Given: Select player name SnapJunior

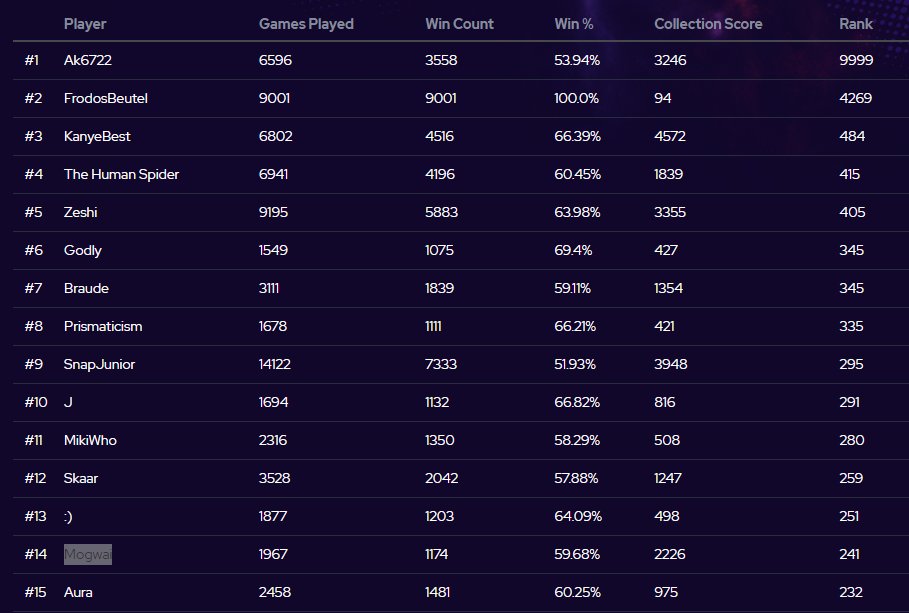Looking at the screenshot, I should click(99, 364).
